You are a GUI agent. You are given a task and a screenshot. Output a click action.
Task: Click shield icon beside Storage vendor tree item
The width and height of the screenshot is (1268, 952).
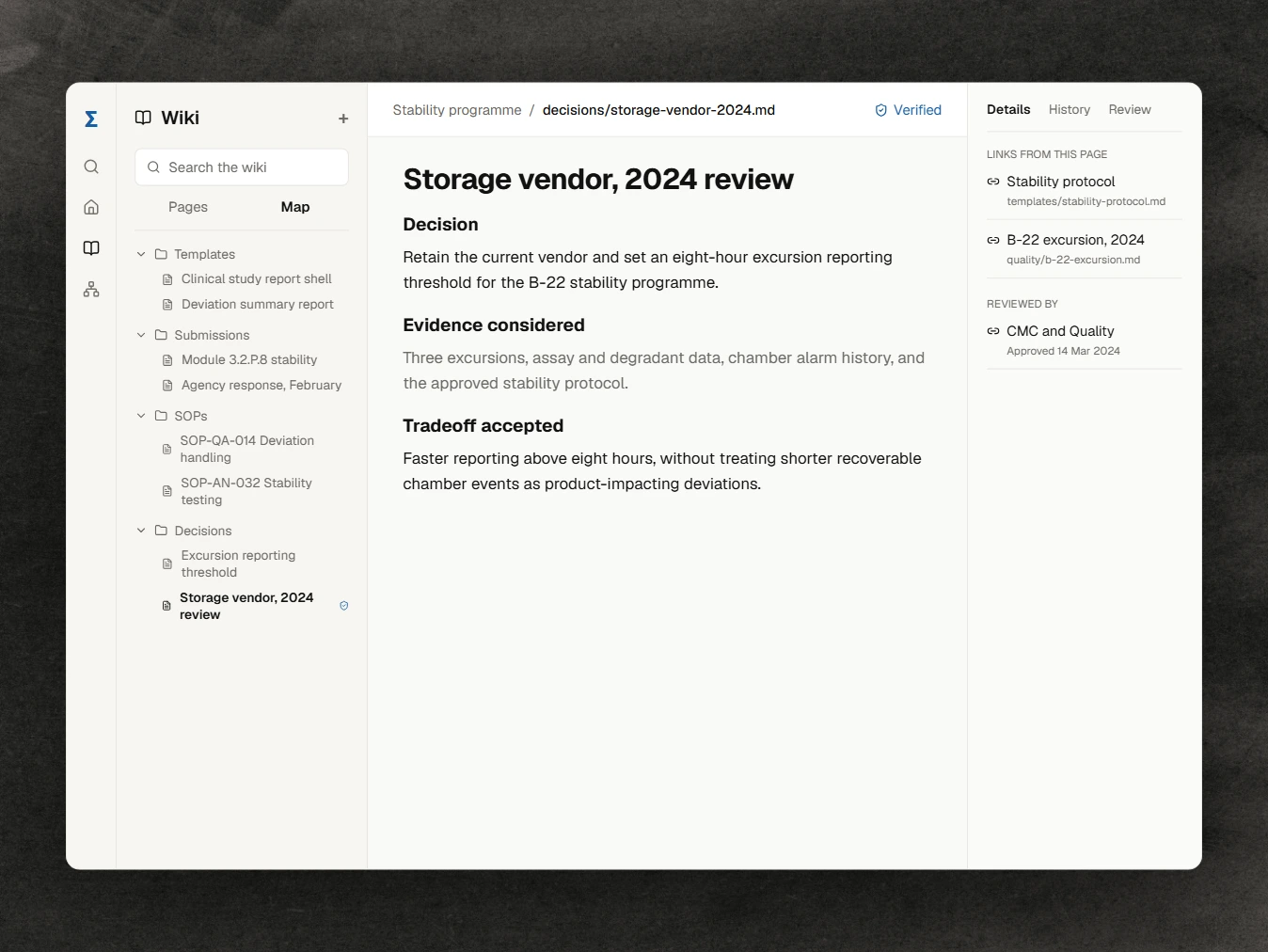(344, 606)
